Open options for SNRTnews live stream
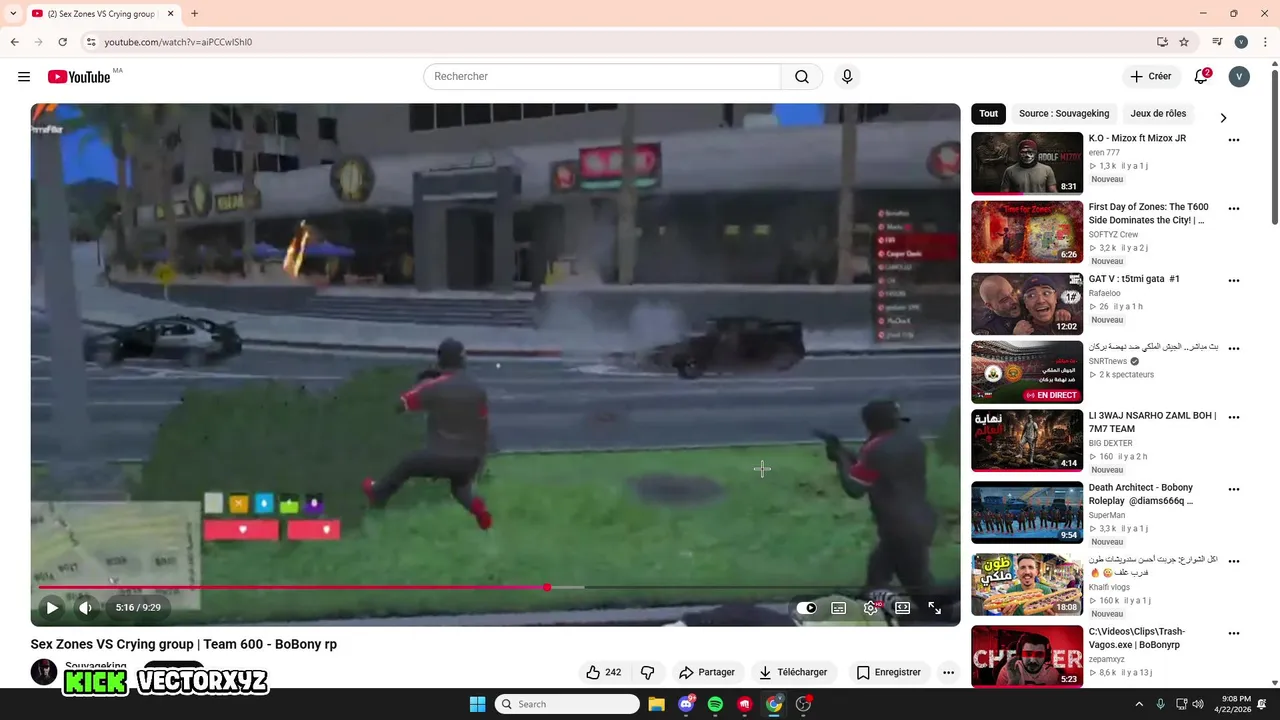This screenshot has height=720, width=1280. pos(1233,349)
